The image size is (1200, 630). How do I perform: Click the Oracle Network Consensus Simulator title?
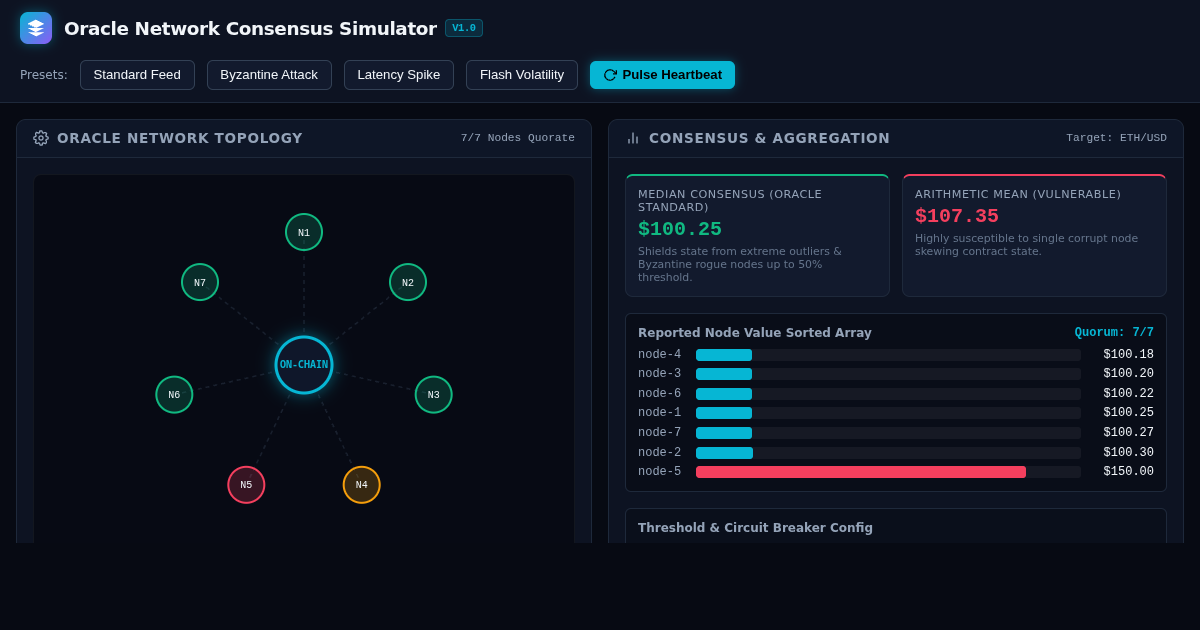click(x=250, y=28)
